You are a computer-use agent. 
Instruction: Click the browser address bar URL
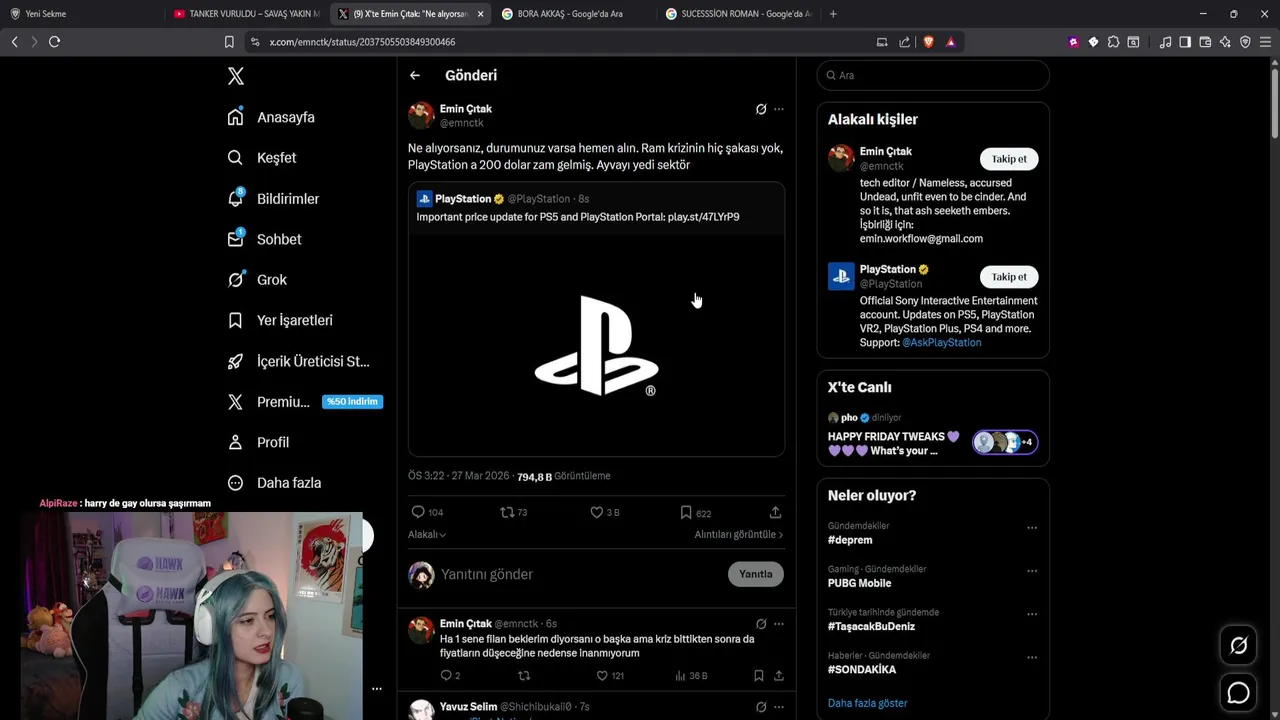[362, 42]
